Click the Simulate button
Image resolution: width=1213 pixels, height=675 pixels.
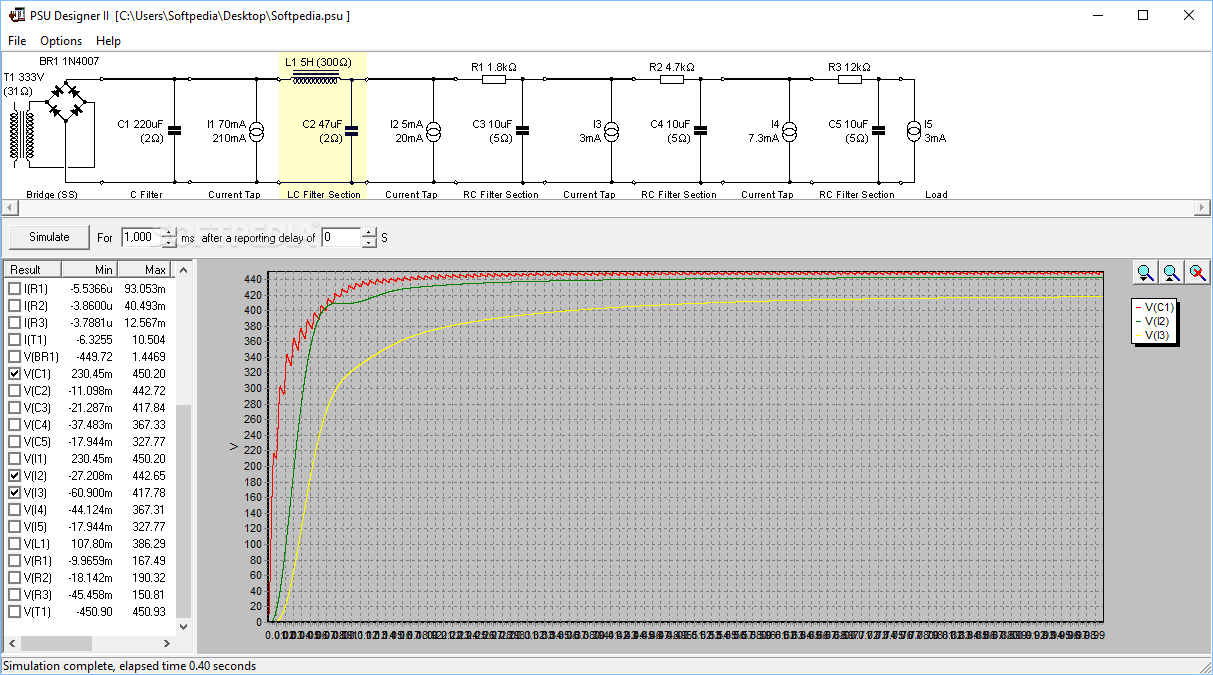click(49, 237)
